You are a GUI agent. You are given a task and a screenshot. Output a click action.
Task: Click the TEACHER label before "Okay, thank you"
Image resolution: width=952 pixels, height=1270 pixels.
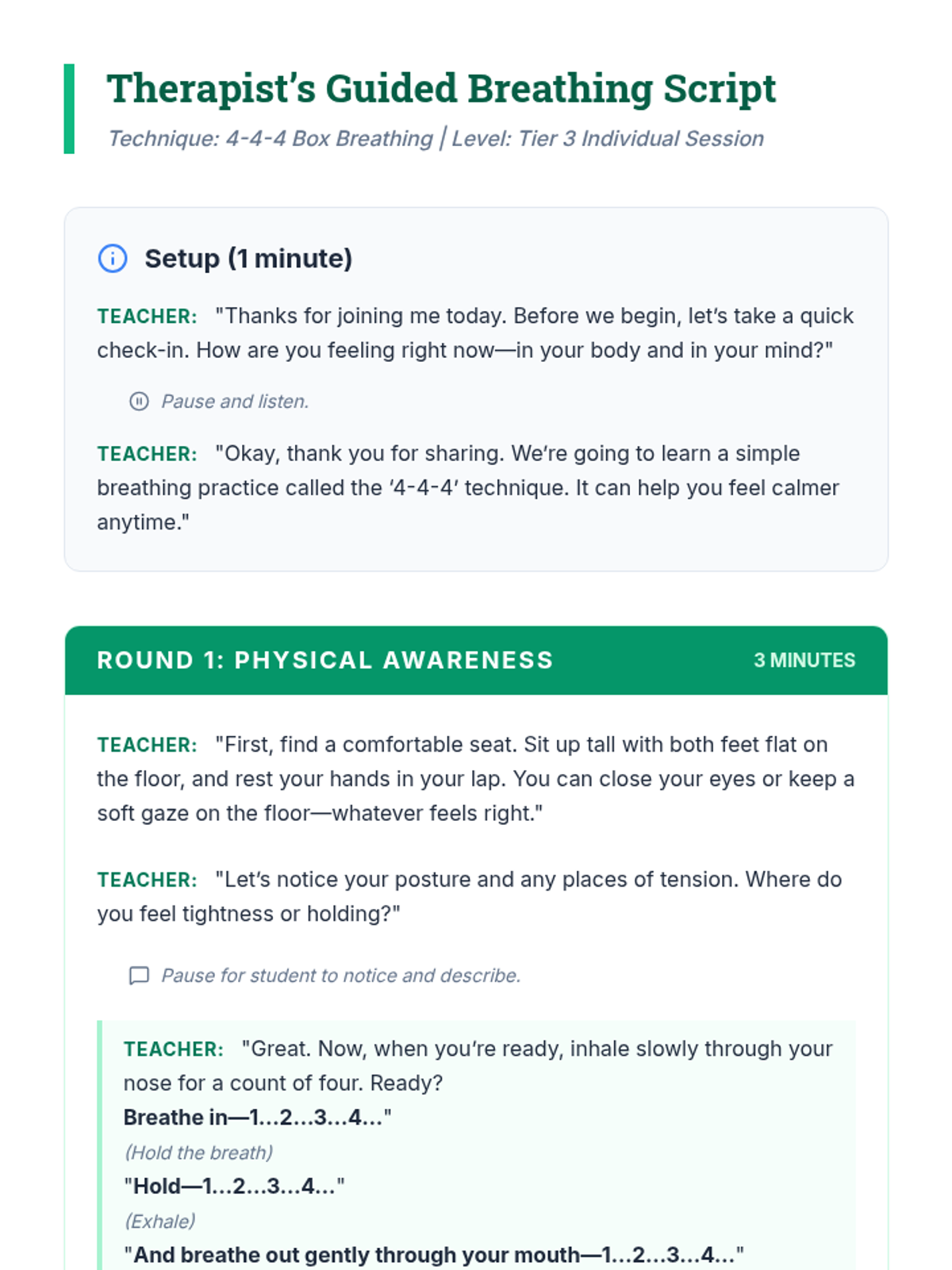[x=147, y=454]
